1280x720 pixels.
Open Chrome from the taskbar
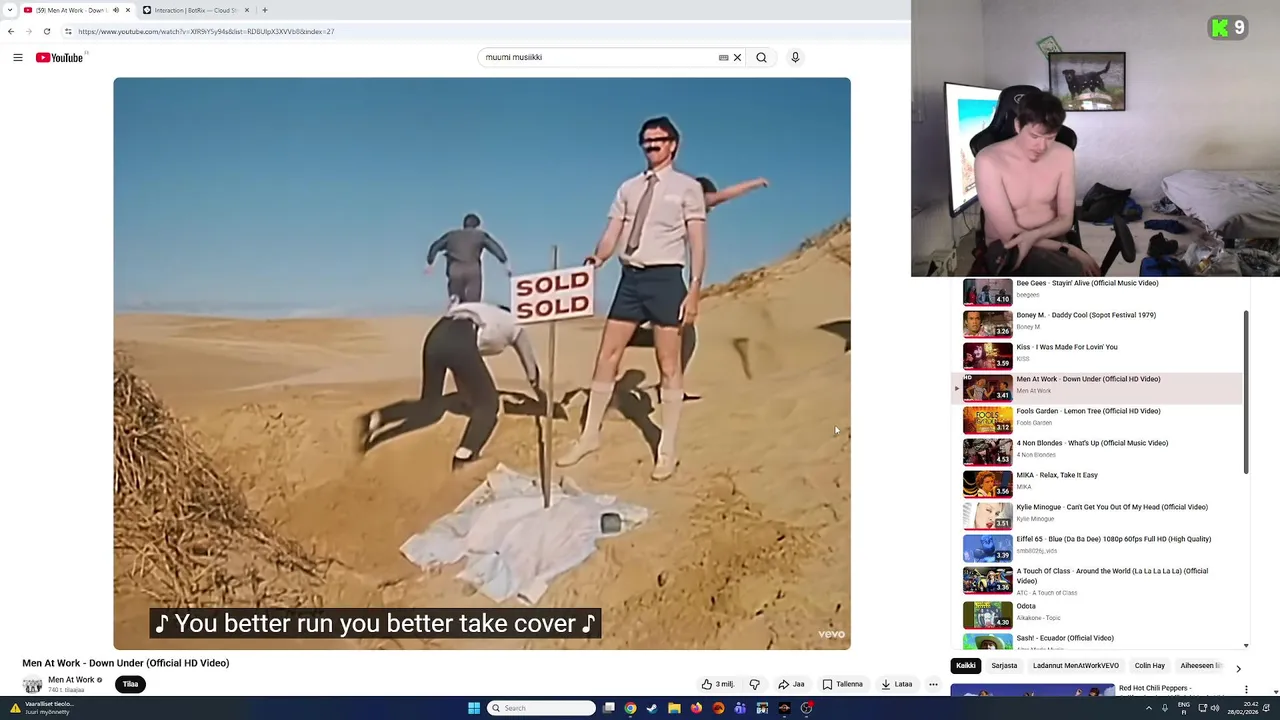tap(630, 708)
